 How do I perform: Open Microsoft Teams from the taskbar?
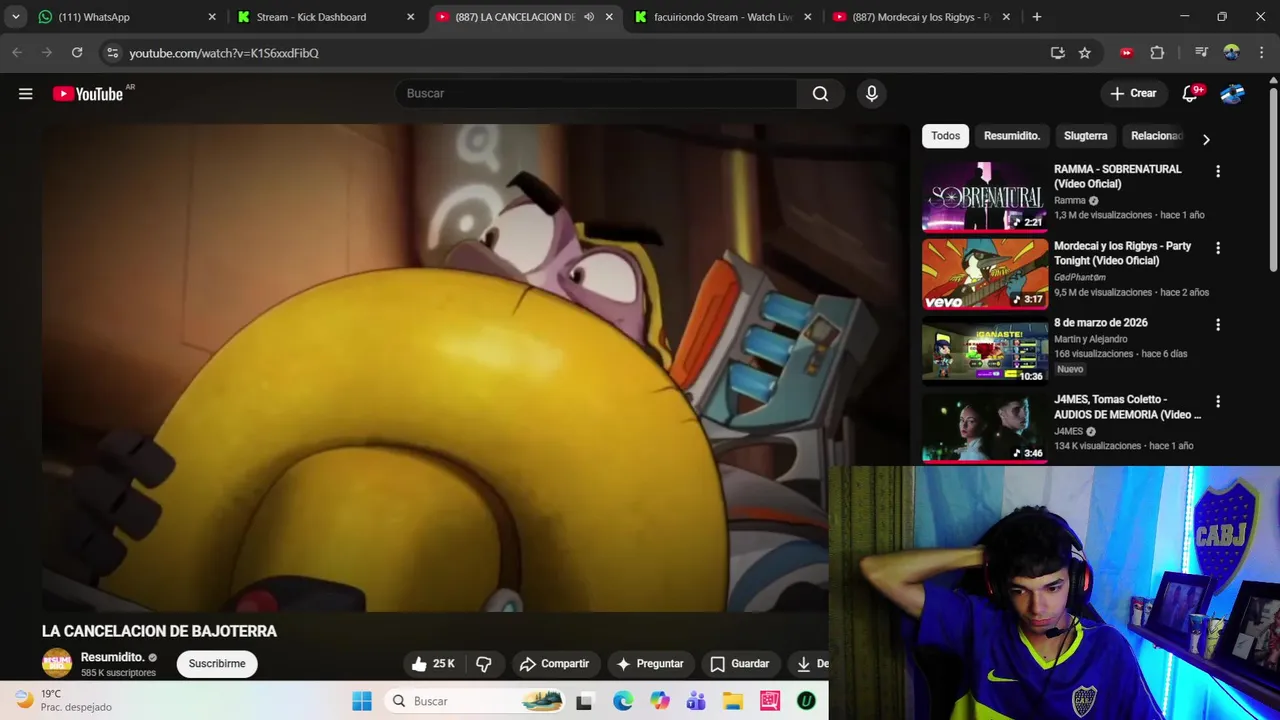click(x=696, y=701)
